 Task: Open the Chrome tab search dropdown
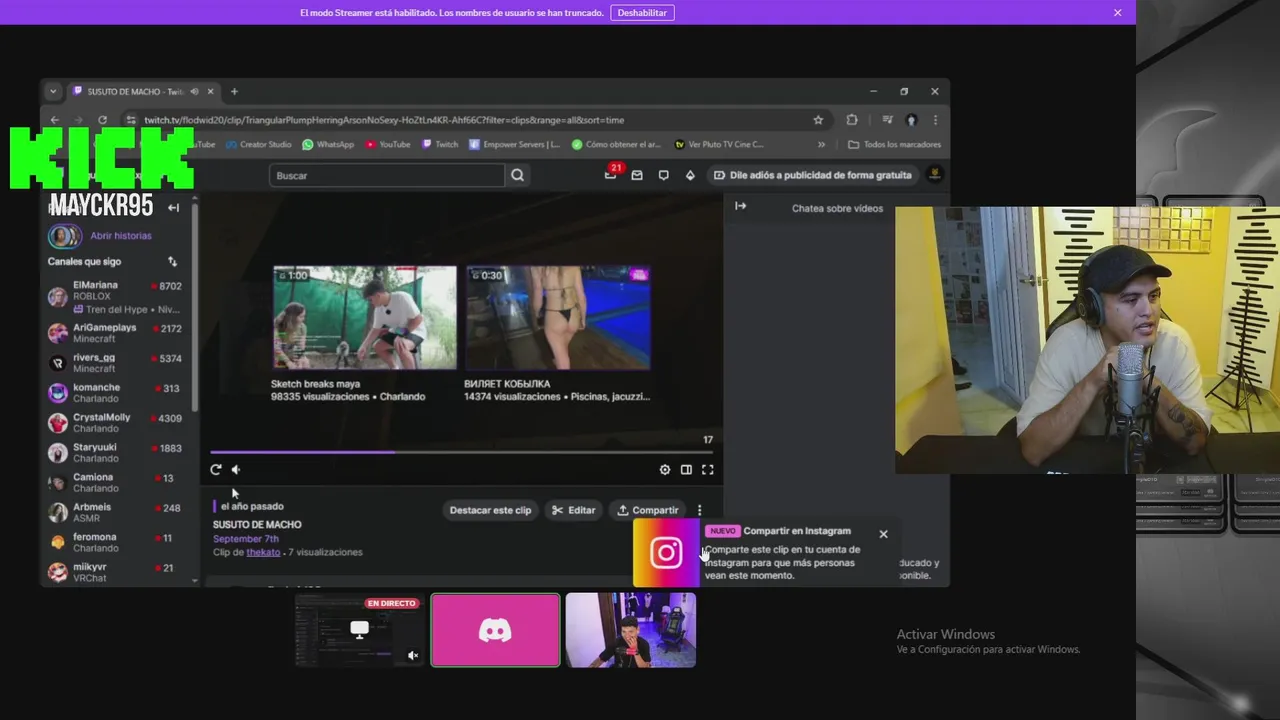coord(53,91)
